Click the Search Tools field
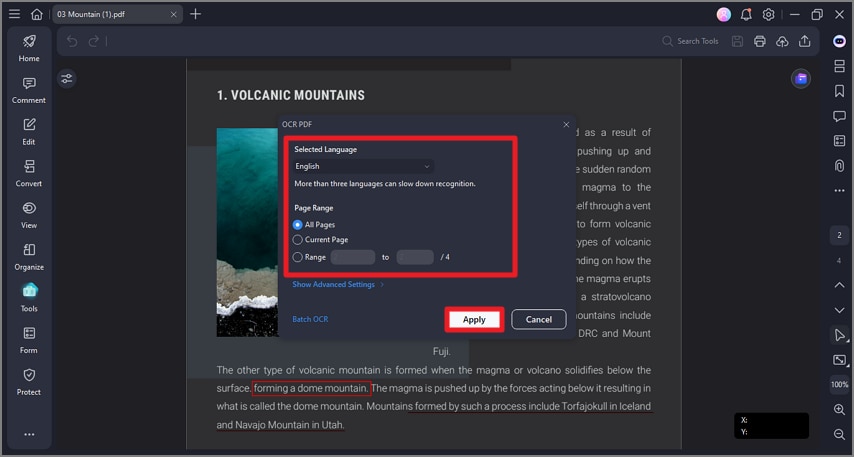Image resolution: width=854 pixels, height=457 pixels. click(x=691, y=41)
